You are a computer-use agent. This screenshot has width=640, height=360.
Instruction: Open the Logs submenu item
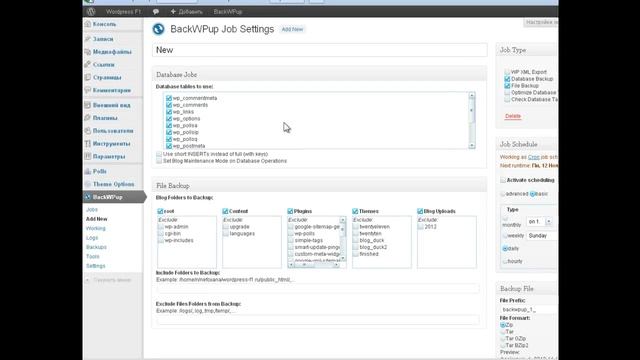(x=92, y=238)
